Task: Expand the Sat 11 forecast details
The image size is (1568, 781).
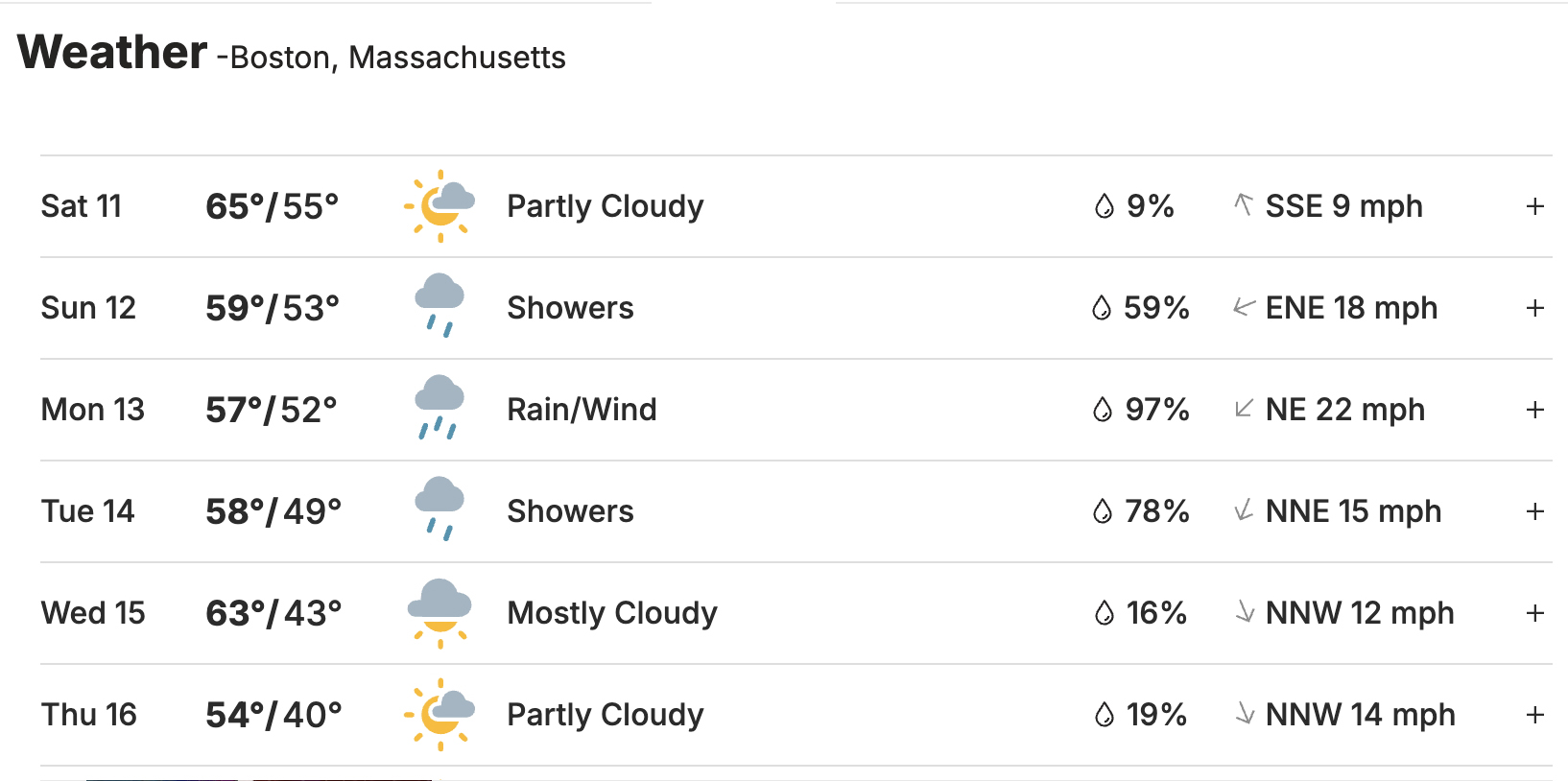Action: [1535, 206]
